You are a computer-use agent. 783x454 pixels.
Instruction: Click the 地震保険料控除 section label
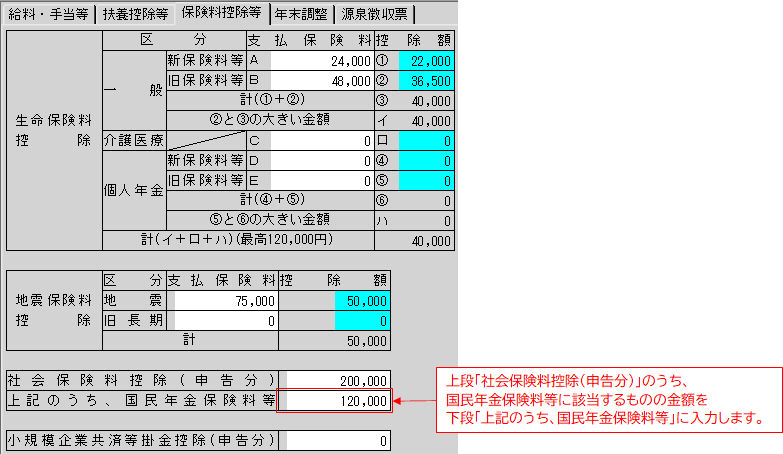54,310
